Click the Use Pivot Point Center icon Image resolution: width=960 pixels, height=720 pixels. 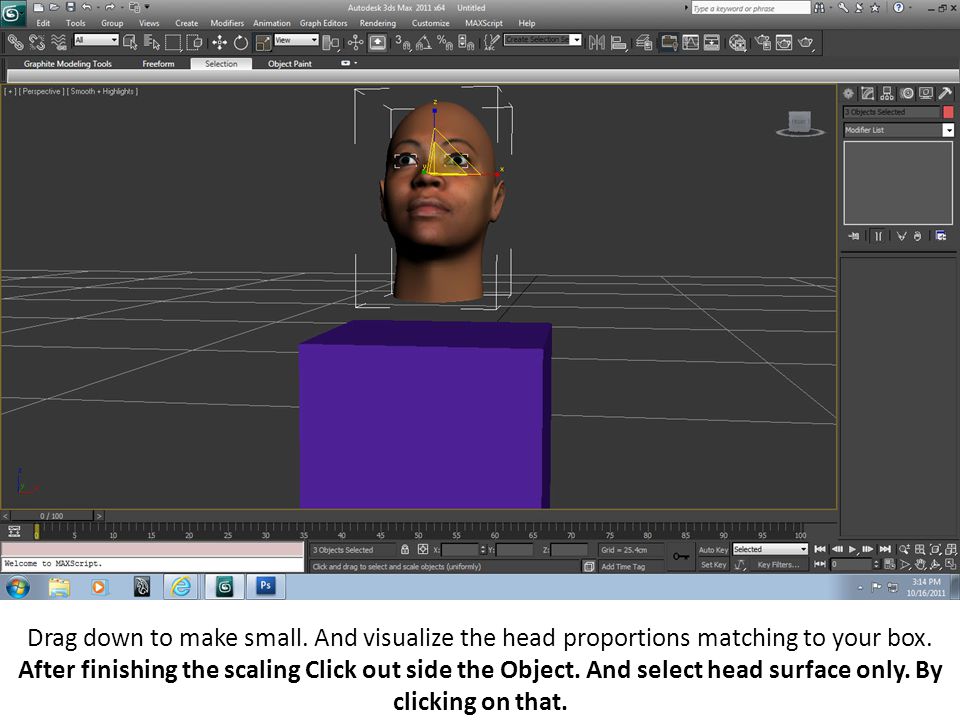[x=331, y=42]
